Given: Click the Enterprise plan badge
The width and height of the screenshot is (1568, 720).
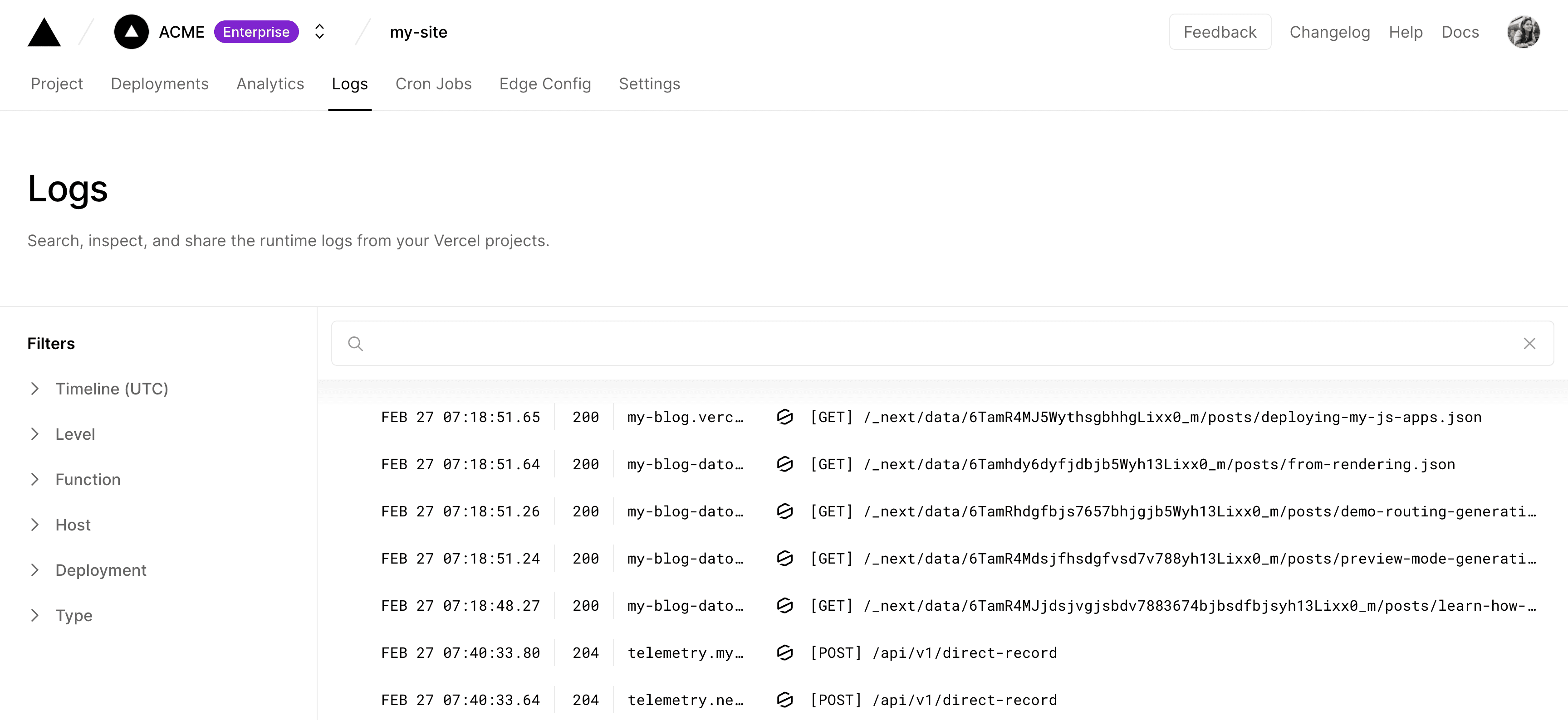Looking at the screenshot, I should coord(256,32).
